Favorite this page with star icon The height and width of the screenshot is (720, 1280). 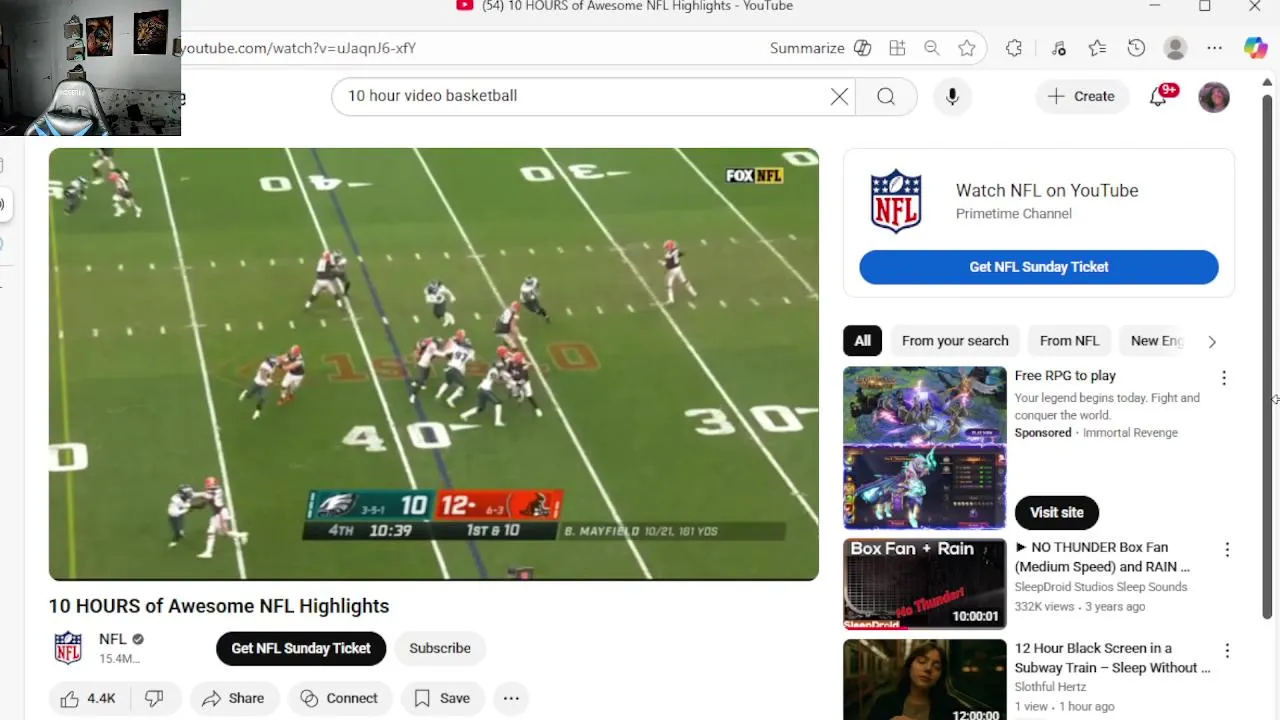coord(966,48)
